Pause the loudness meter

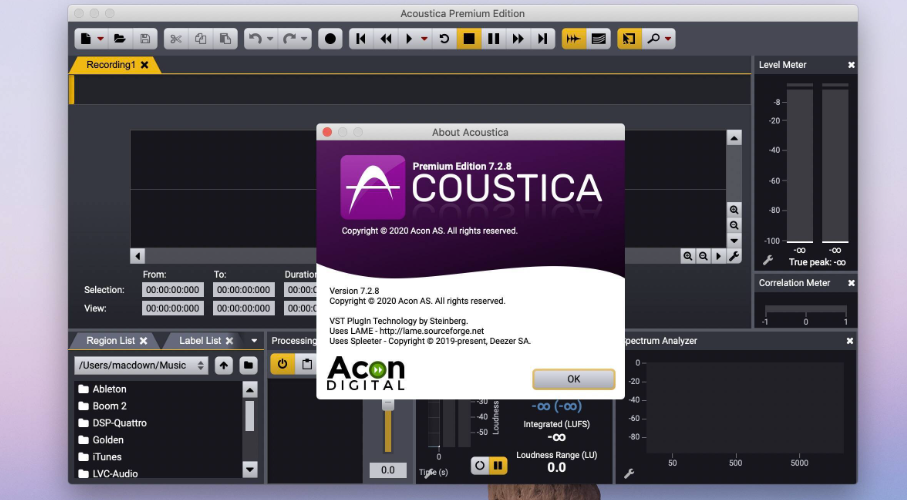point(498,465)
